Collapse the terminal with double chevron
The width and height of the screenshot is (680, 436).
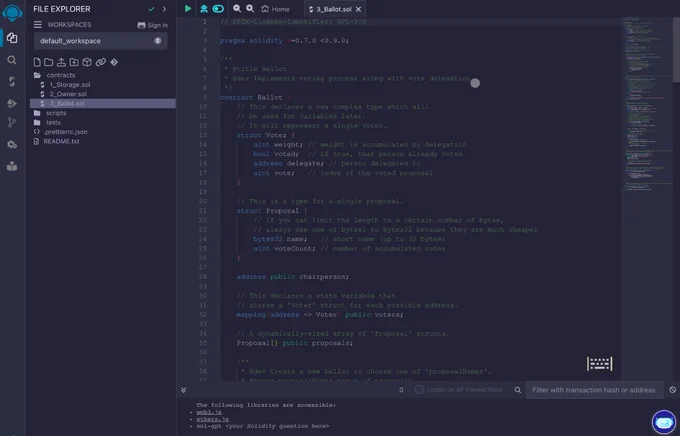tap(183, 390)
